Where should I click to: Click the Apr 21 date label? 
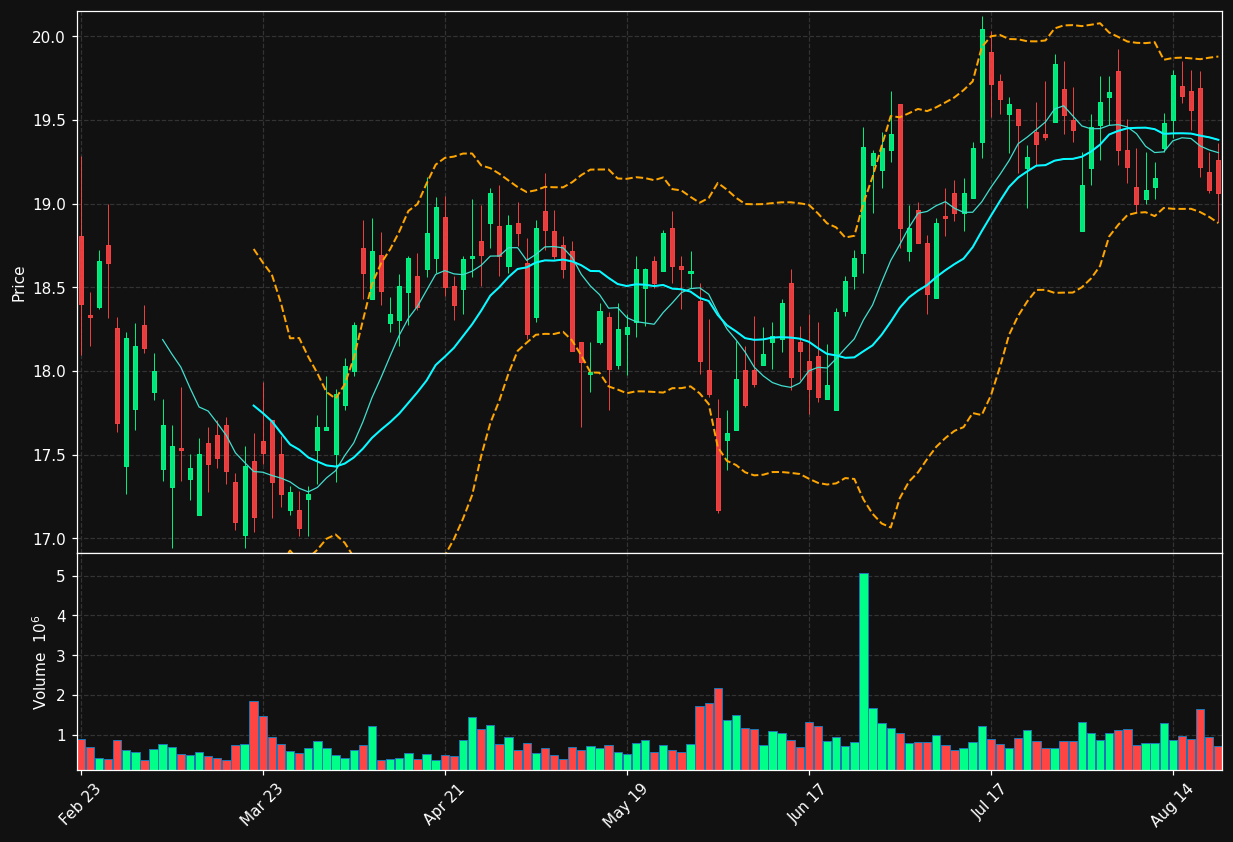[x=443, y=804]
